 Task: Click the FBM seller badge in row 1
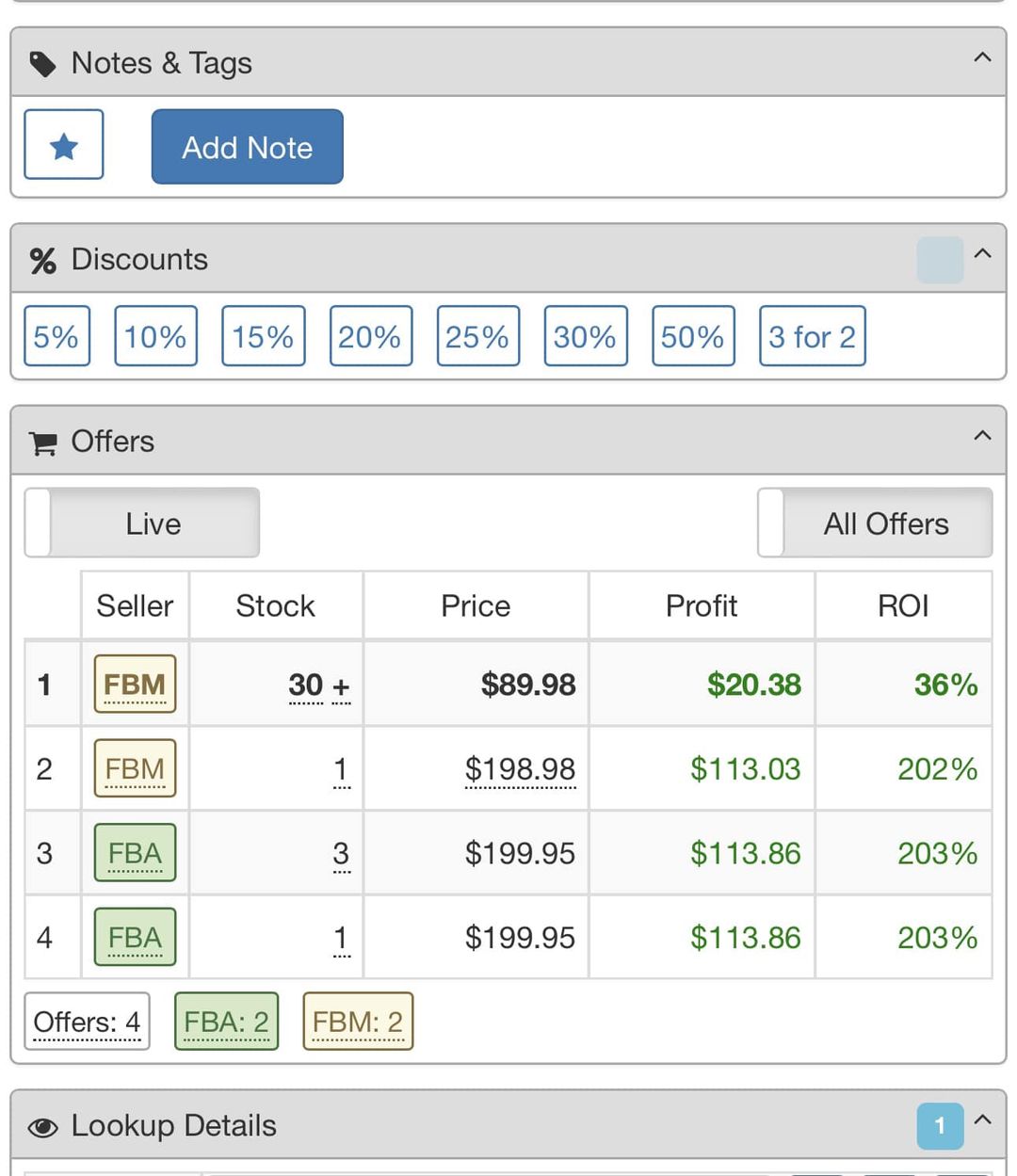click(135, 684)
